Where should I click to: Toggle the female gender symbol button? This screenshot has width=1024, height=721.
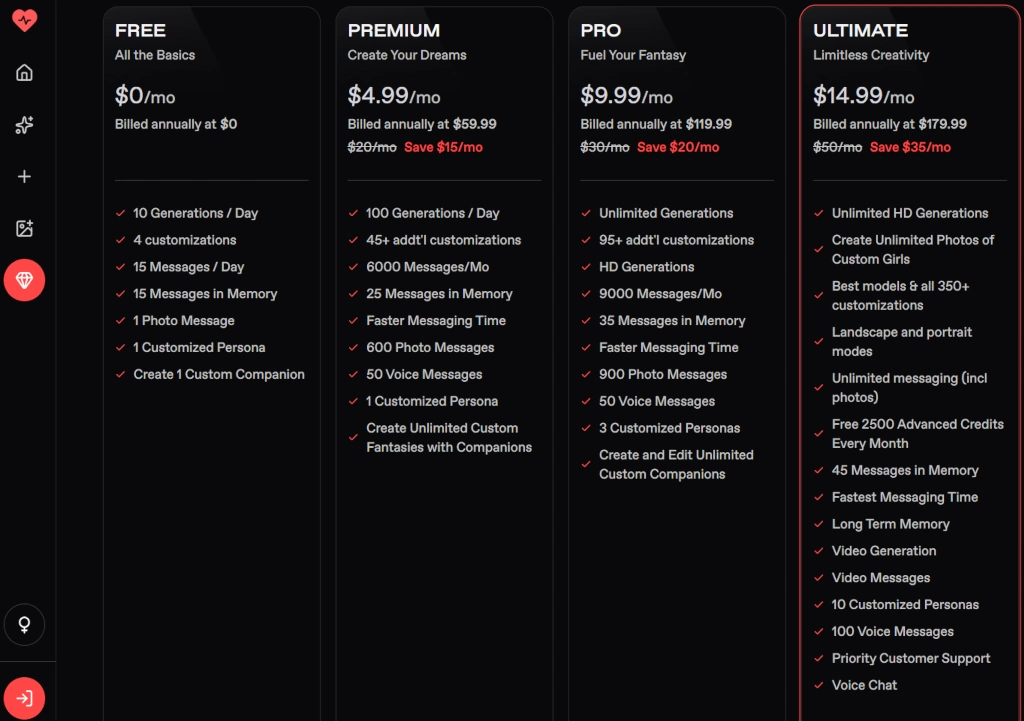pyautogui.click(x=24, y=625)
